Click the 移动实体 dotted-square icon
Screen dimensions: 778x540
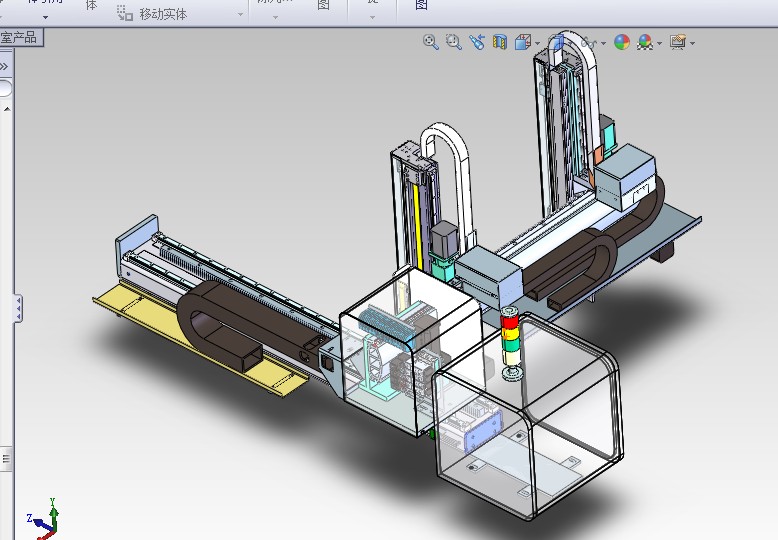(125, 13)
